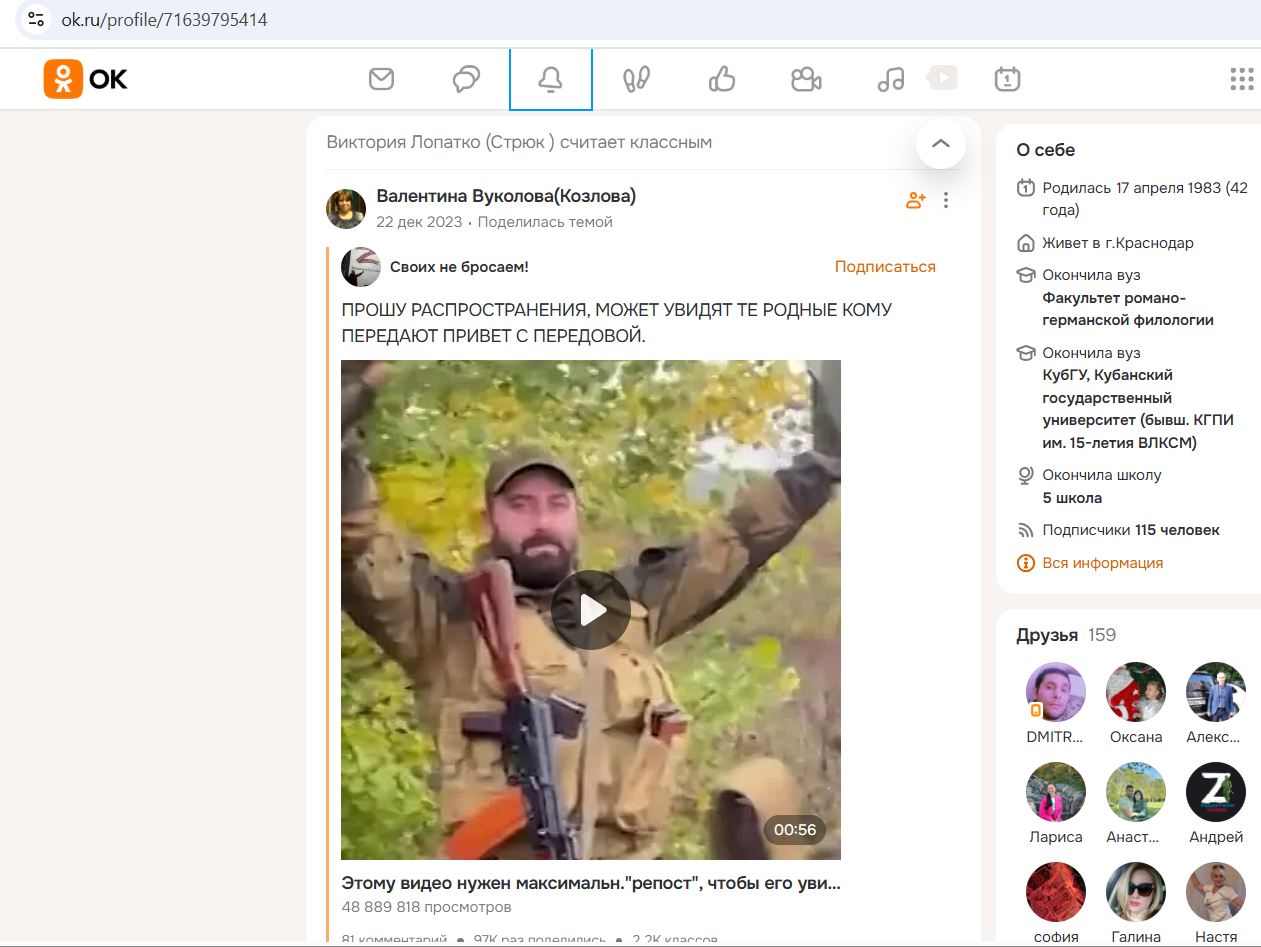Image resolution: width=1261 pixels, height=947 pixels.
Task: Click the browser site info icon
Action: pos(37,19)
